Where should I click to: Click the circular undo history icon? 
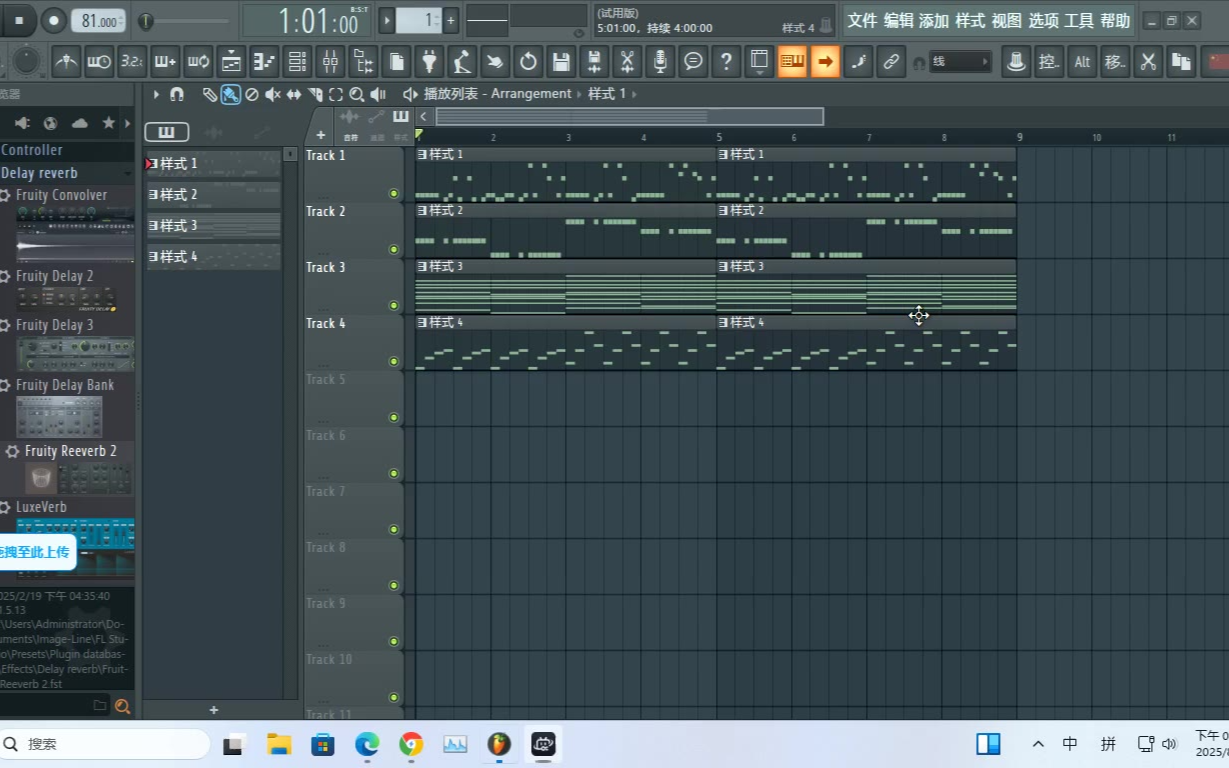point(528,62)
